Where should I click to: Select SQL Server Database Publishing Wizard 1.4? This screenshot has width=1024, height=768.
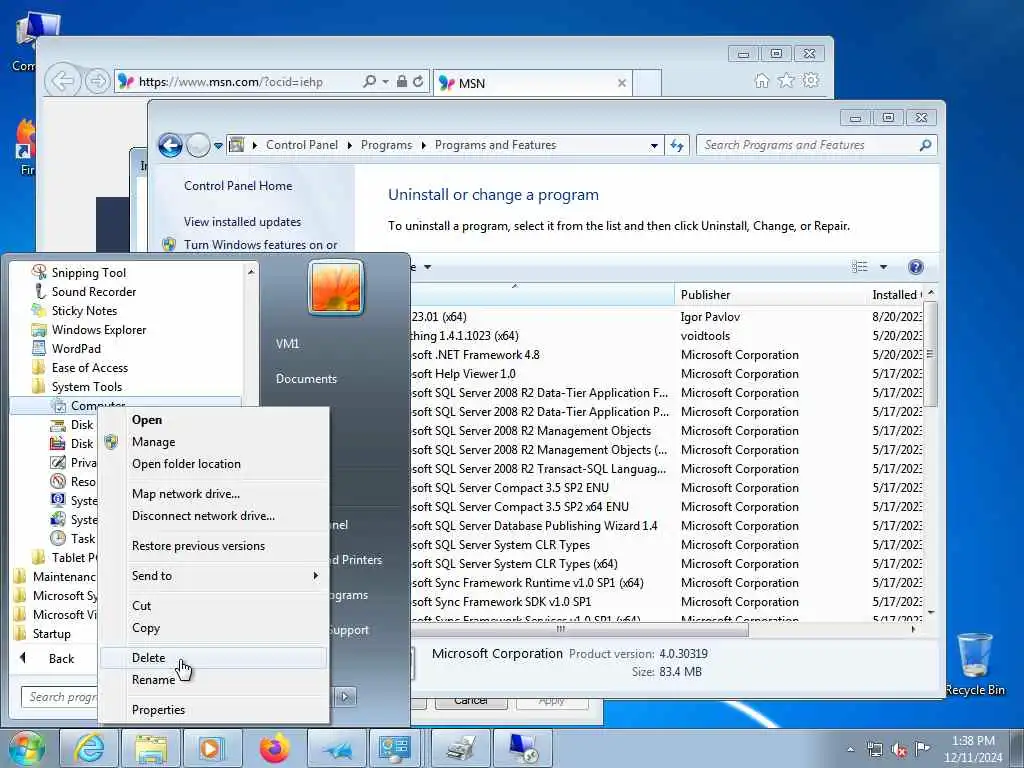point(666,526)
